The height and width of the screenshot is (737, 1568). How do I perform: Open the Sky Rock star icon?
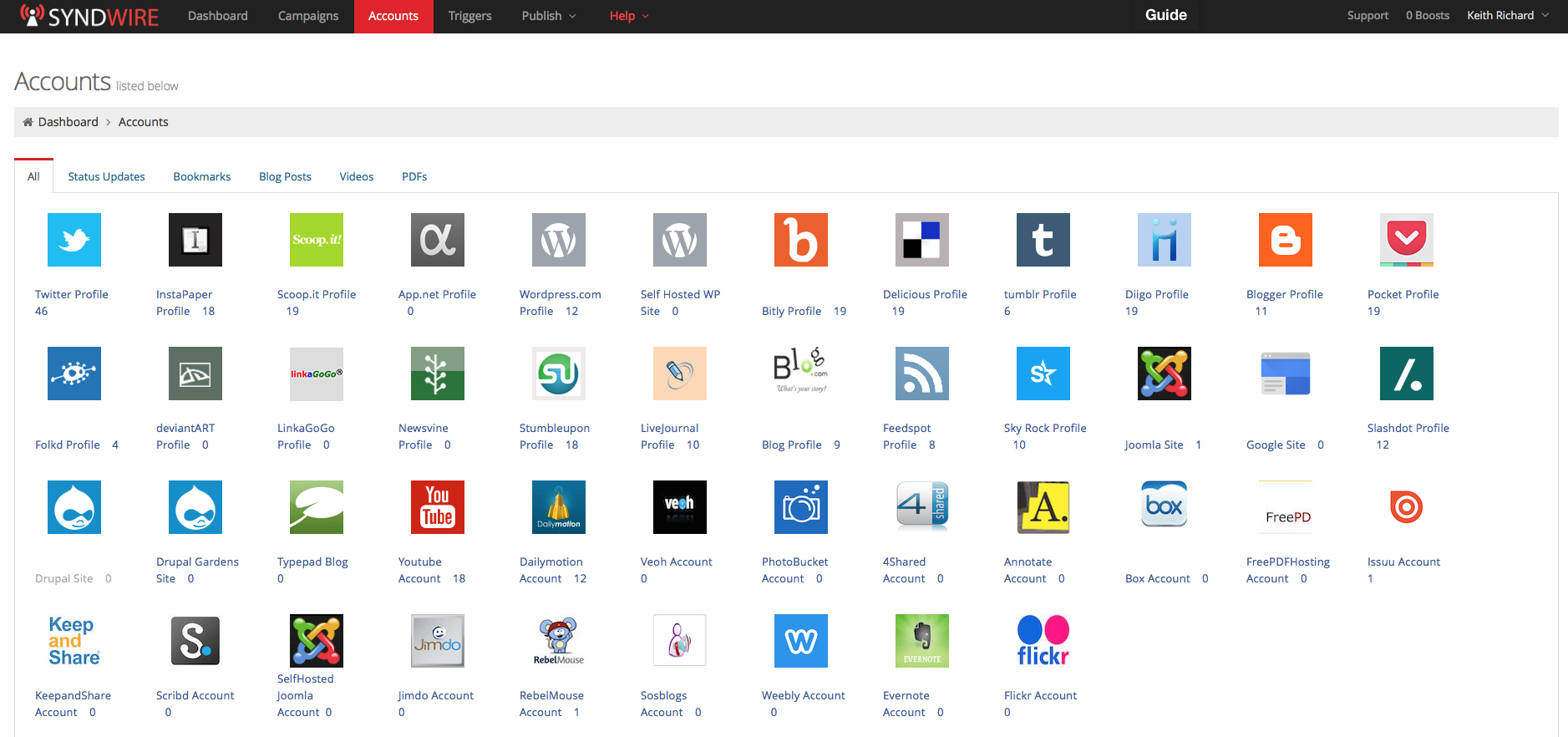(x=1043, y=374)
